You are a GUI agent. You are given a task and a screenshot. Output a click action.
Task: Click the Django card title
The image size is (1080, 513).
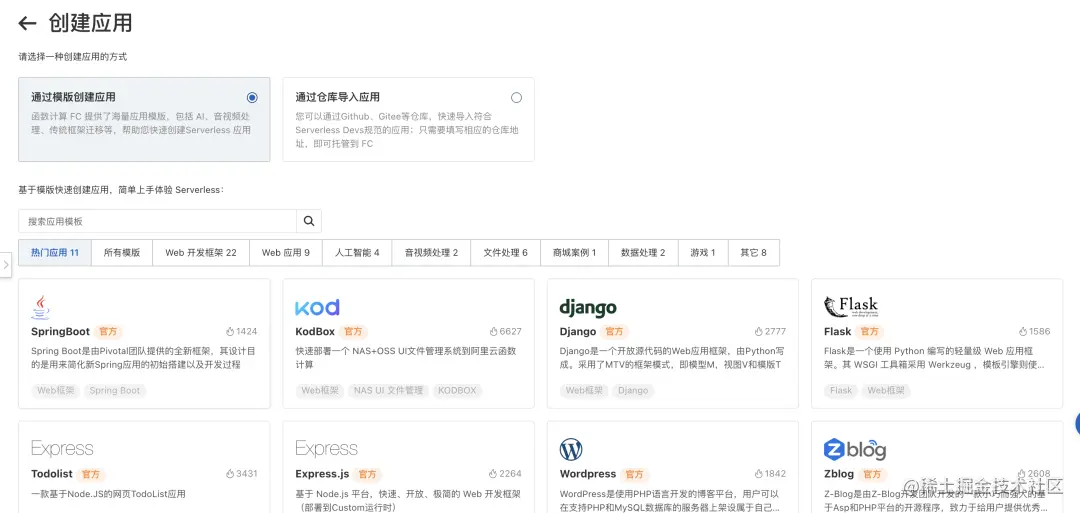578,331
